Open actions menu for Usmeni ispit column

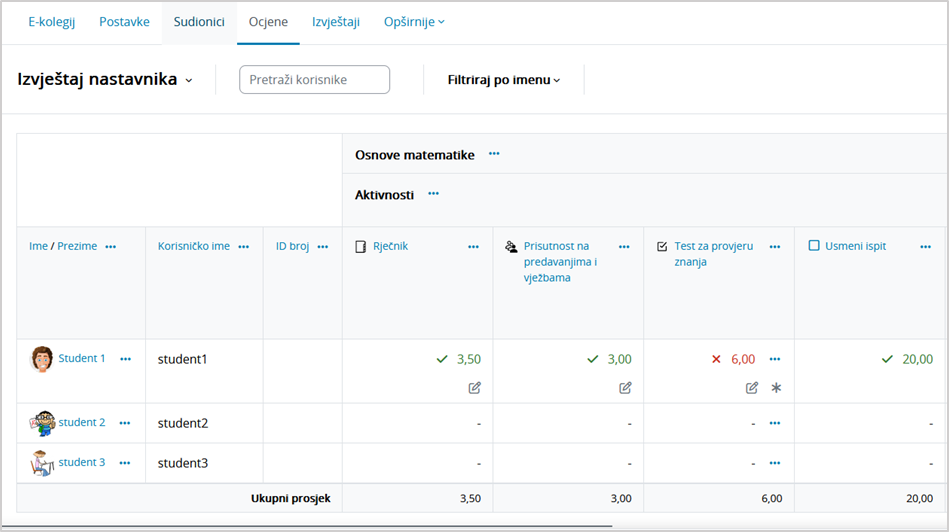(924, 247)
